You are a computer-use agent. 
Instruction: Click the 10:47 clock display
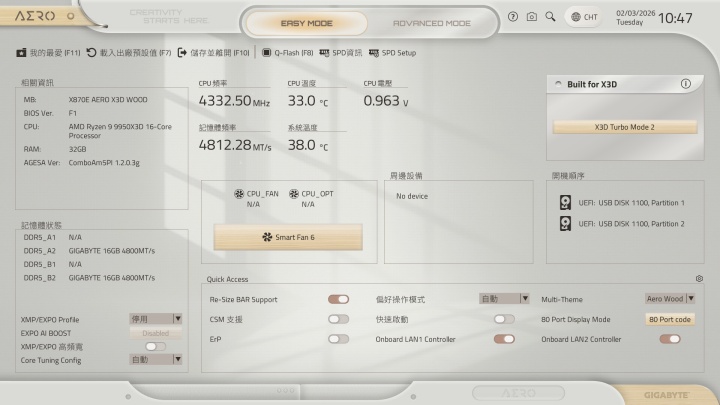[675, 18]
